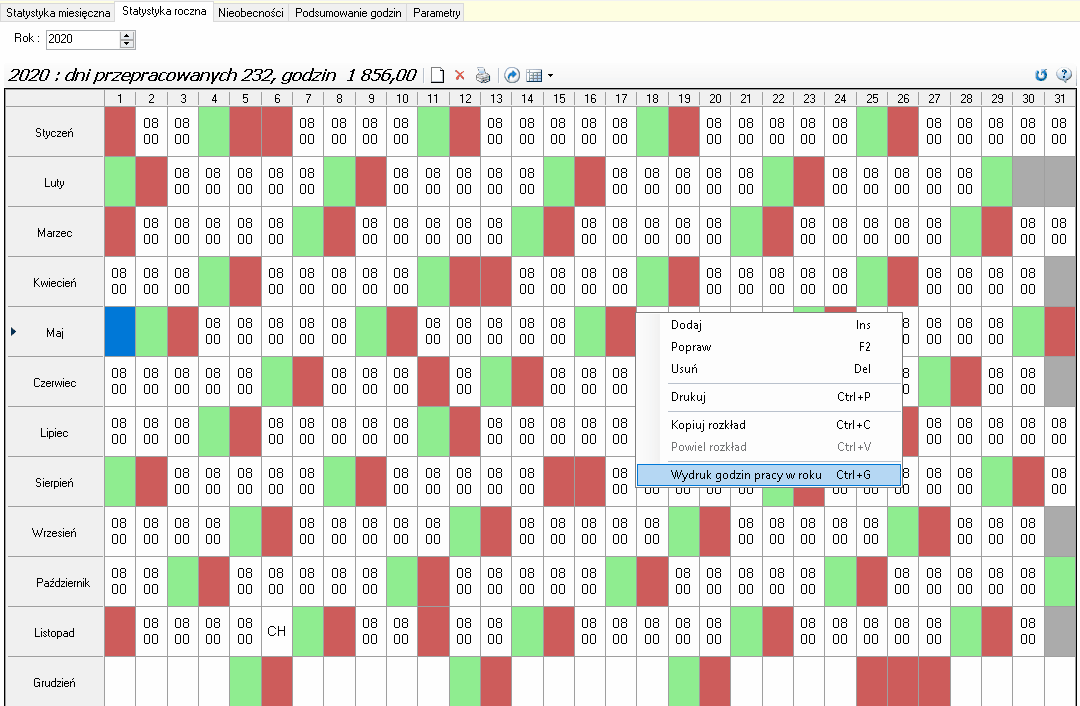Click the Rok year input field
Viewport: 1080px width, 706px height.
pos(83,39)
